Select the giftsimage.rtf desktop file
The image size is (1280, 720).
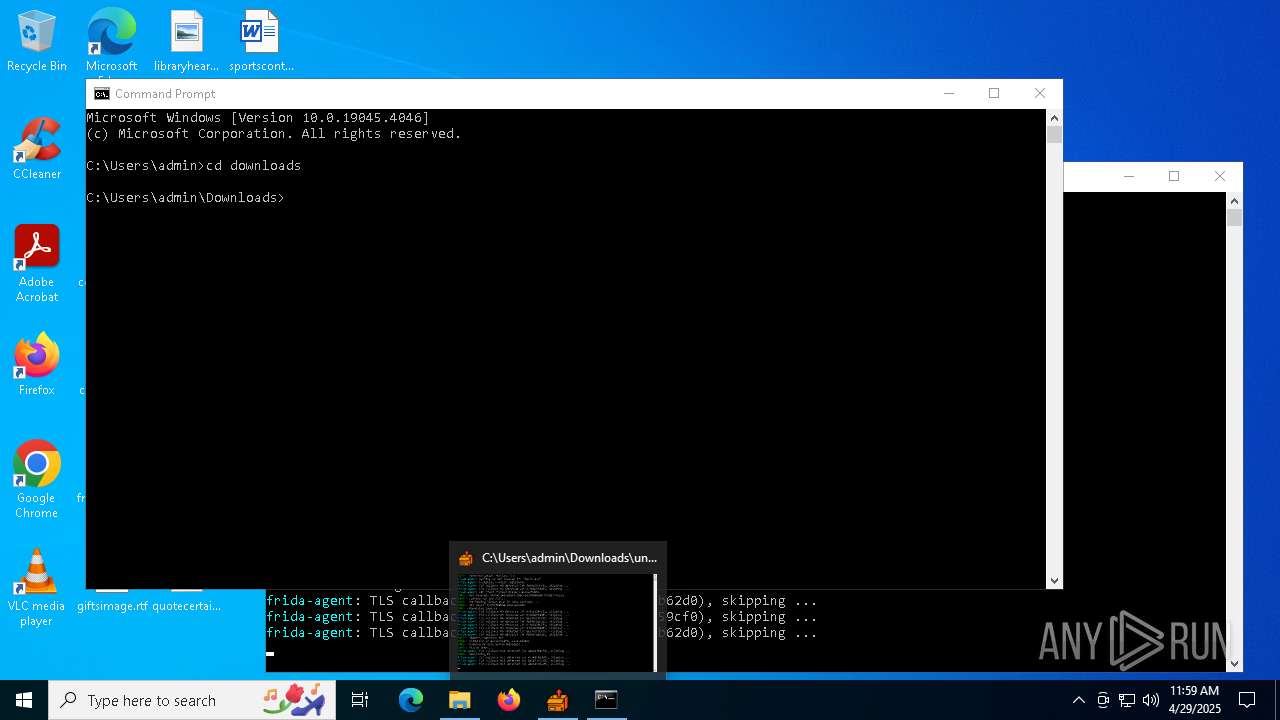point(112,605)
